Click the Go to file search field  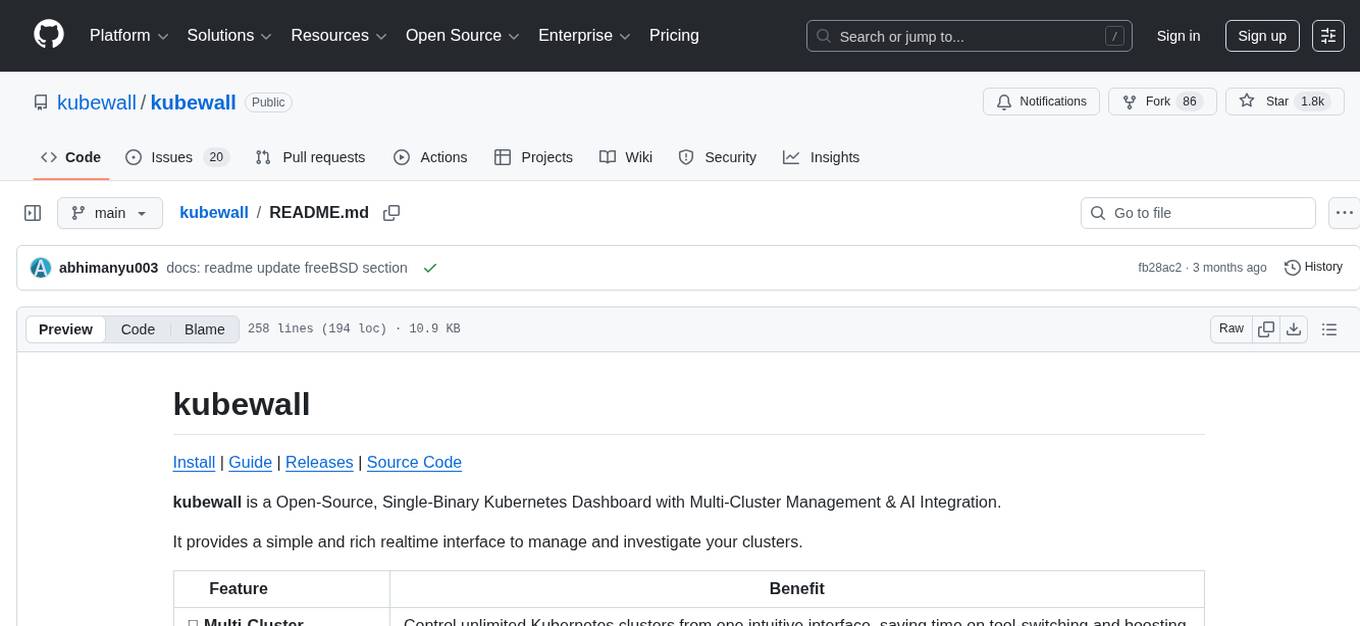[x=1197, y=212]
